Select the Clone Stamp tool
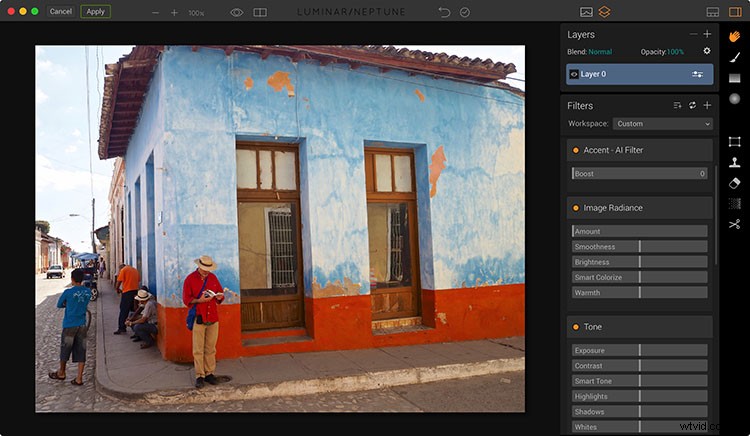The width and height of the screenshot is (750, 436). click(x=735, y=163)
